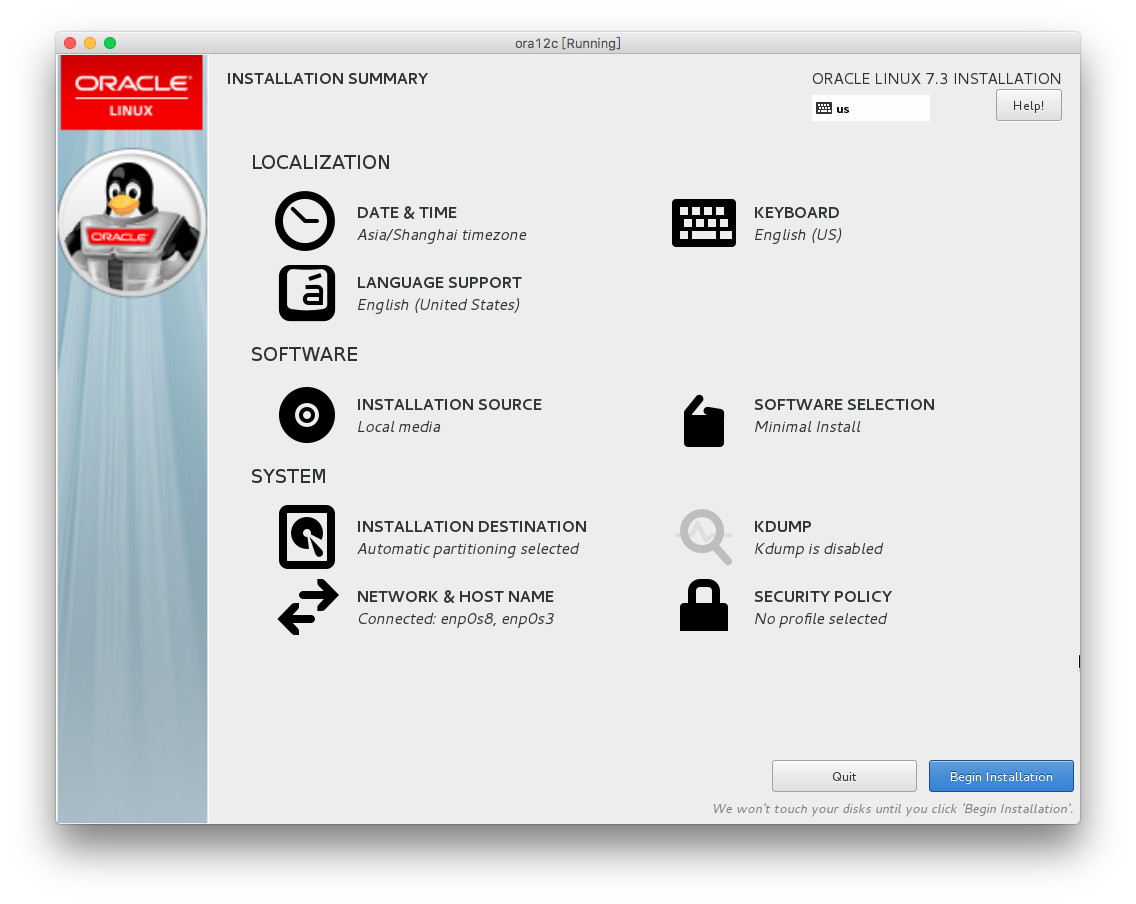
Task: Click 'Automatic partitioning selected' text
Action: (x=468, y=549)
